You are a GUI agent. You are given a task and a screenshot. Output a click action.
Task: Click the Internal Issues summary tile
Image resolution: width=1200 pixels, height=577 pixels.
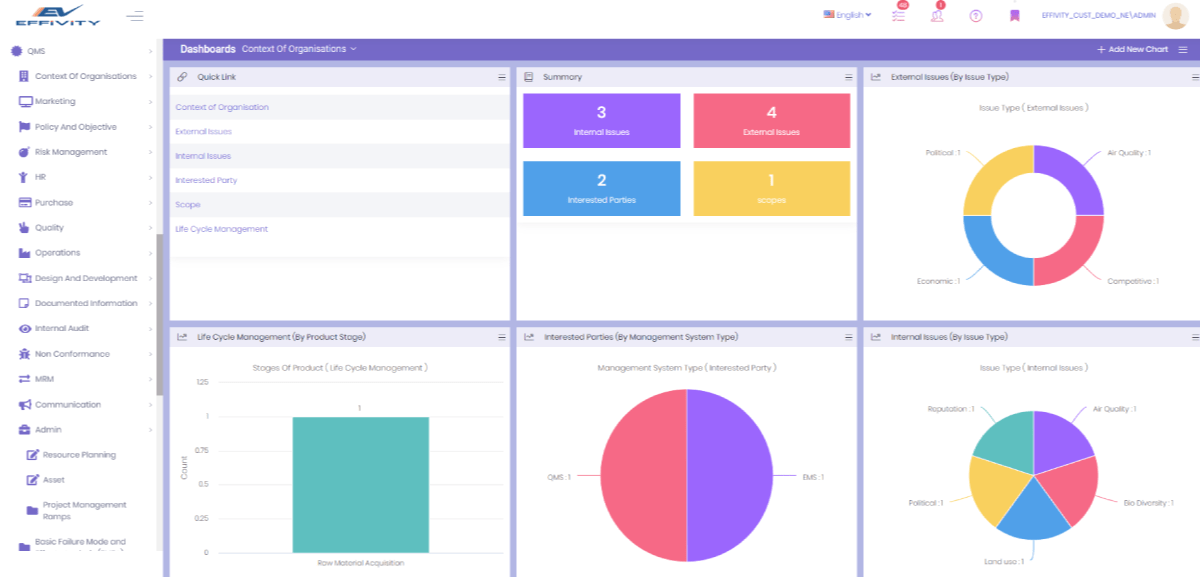[601, 120]
